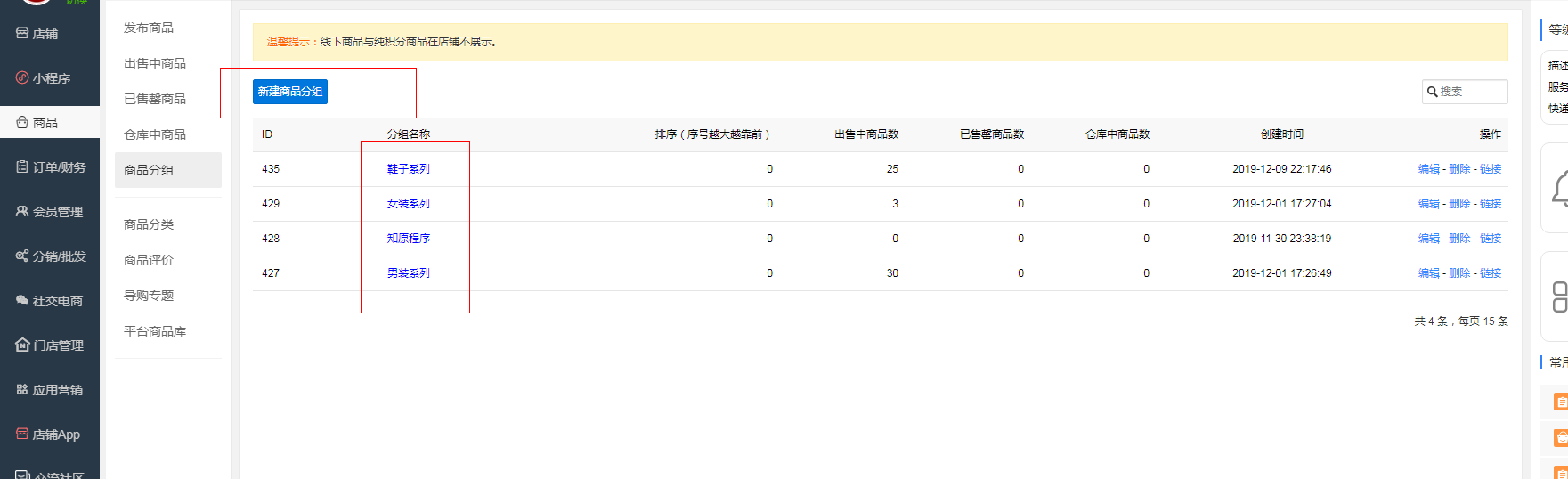1568x479 pixels.
Task: Click the notification bell icon
Action: click(x=1559, y=189)
